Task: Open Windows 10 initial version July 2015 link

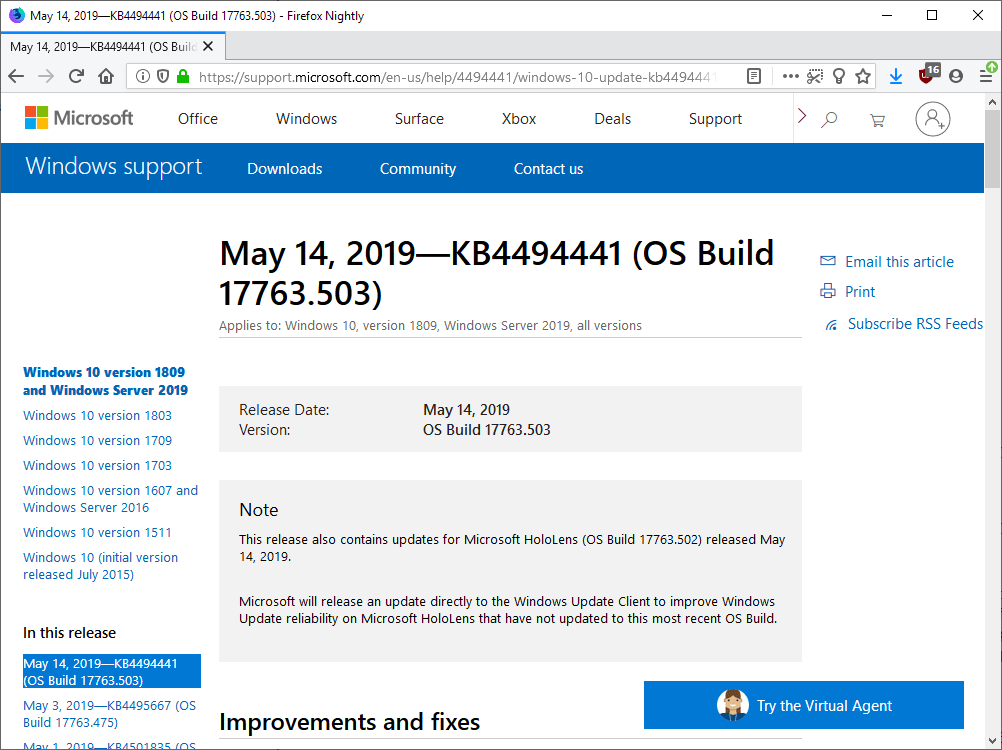Action: pyautogui.click(x=100, y=566)
